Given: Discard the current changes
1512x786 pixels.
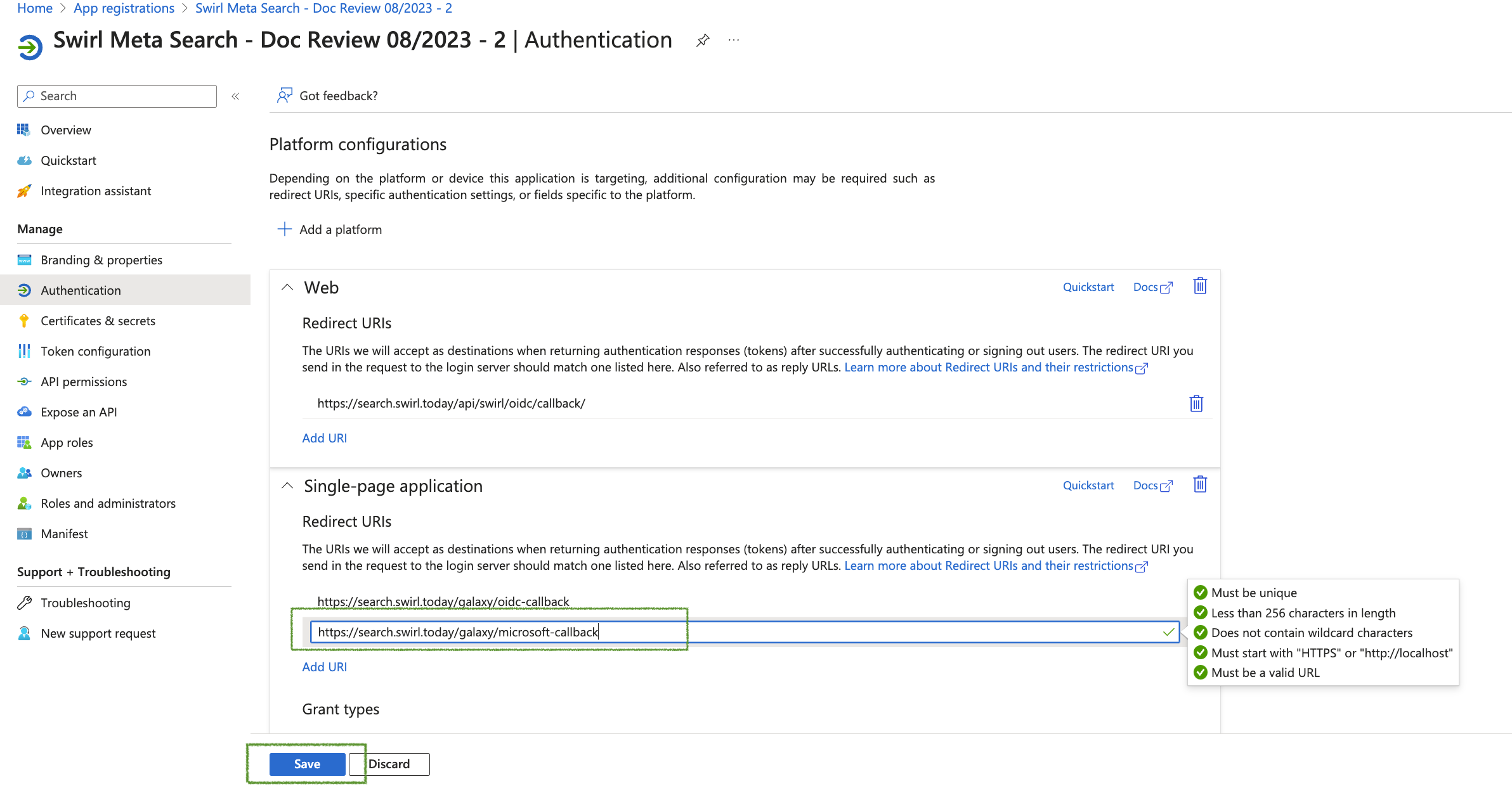Looking at the screenshot, I should (389, 763).
